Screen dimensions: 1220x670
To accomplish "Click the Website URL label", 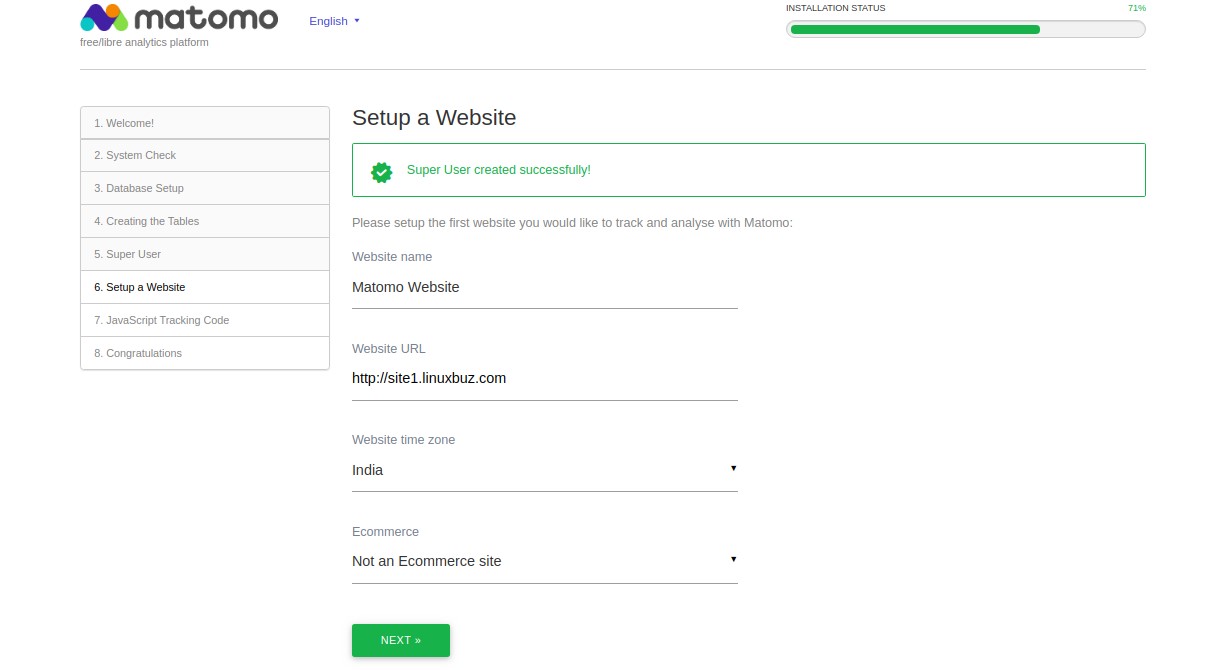I will click(389, 349).
